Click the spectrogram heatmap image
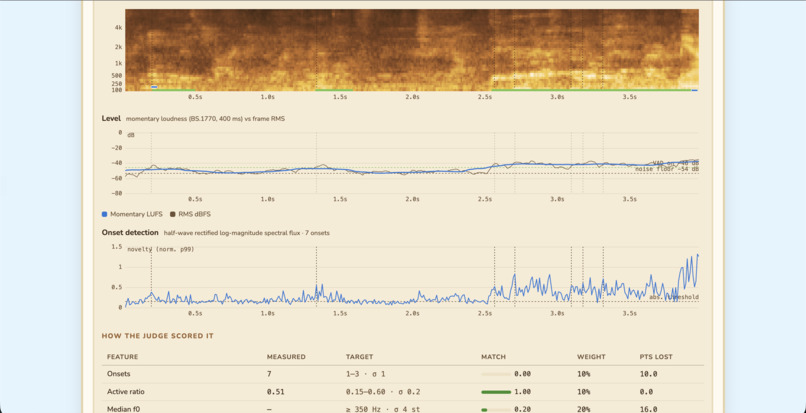 pyautogui.click(x=412, y=50)
